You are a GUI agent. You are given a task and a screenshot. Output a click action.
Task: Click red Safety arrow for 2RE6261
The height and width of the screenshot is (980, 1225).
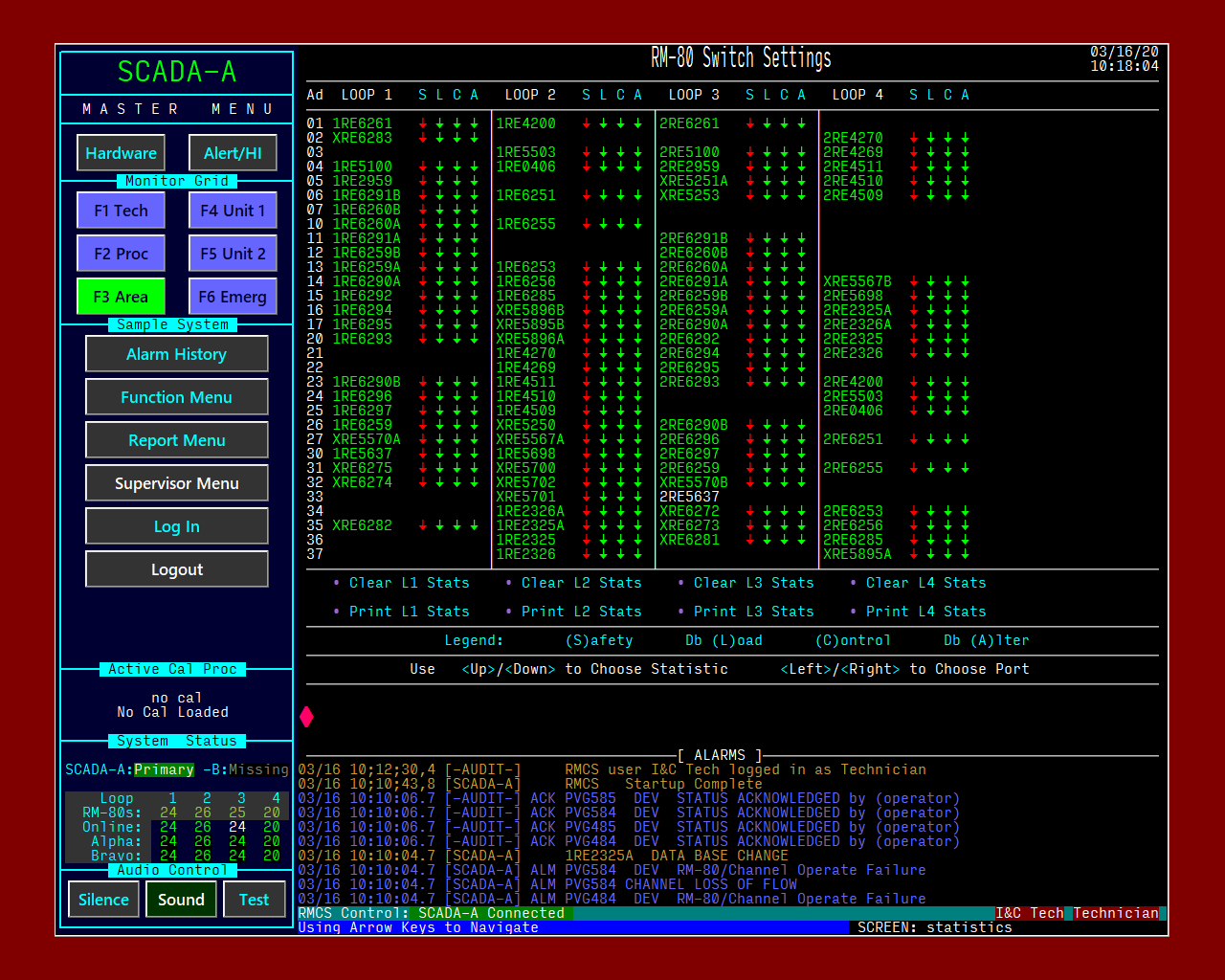[750, 123]
